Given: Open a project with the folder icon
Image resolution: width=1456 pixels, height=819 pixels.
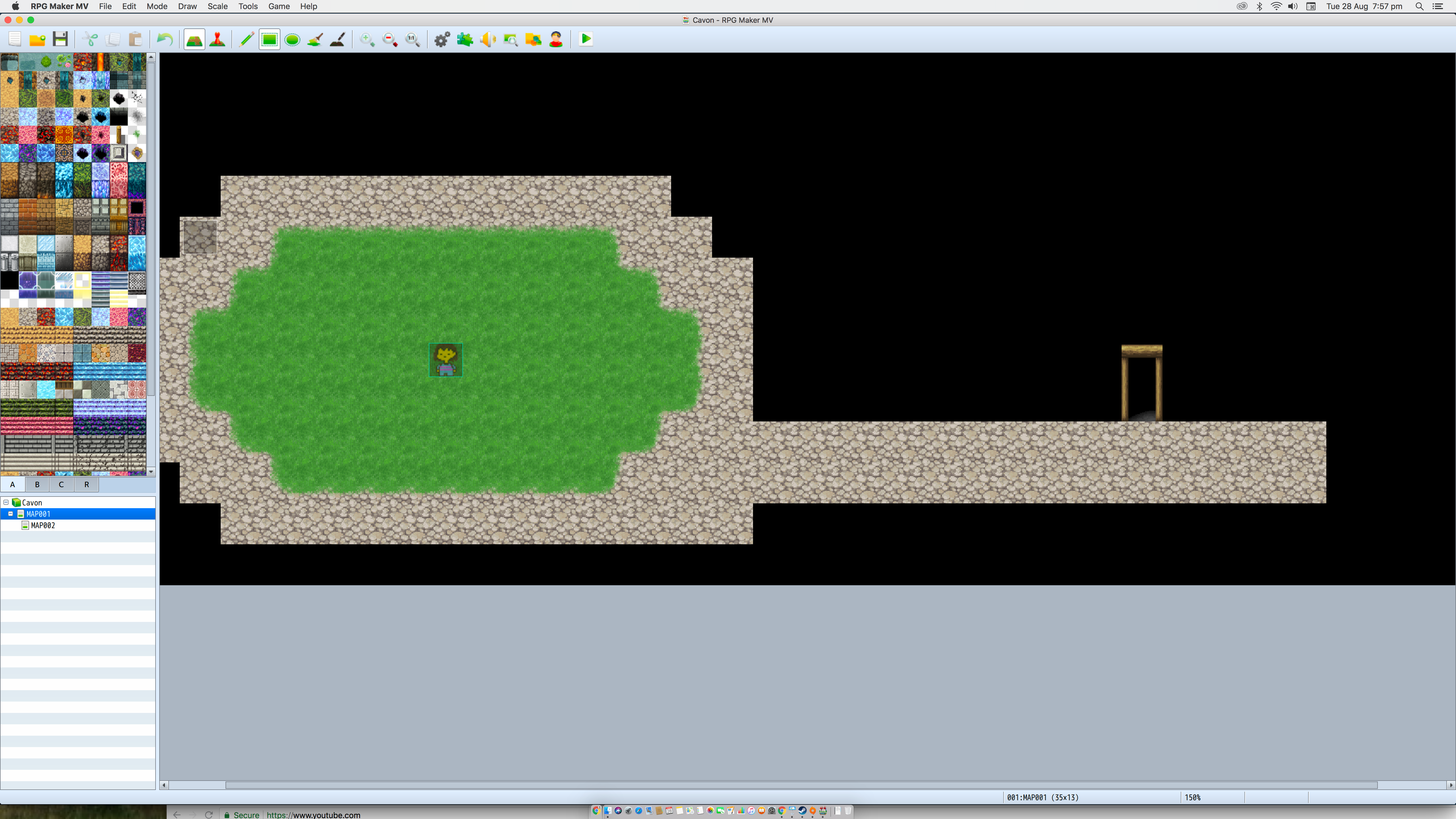Looking at the screenshot, I should pyautogui.click(x=37, y=39).
